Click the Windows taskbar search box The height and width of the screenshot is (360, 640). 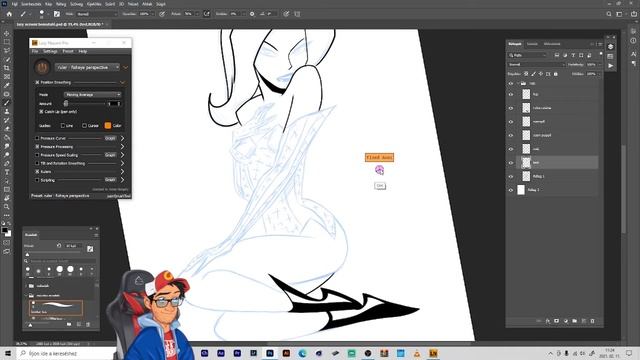(x=67, y=353)
